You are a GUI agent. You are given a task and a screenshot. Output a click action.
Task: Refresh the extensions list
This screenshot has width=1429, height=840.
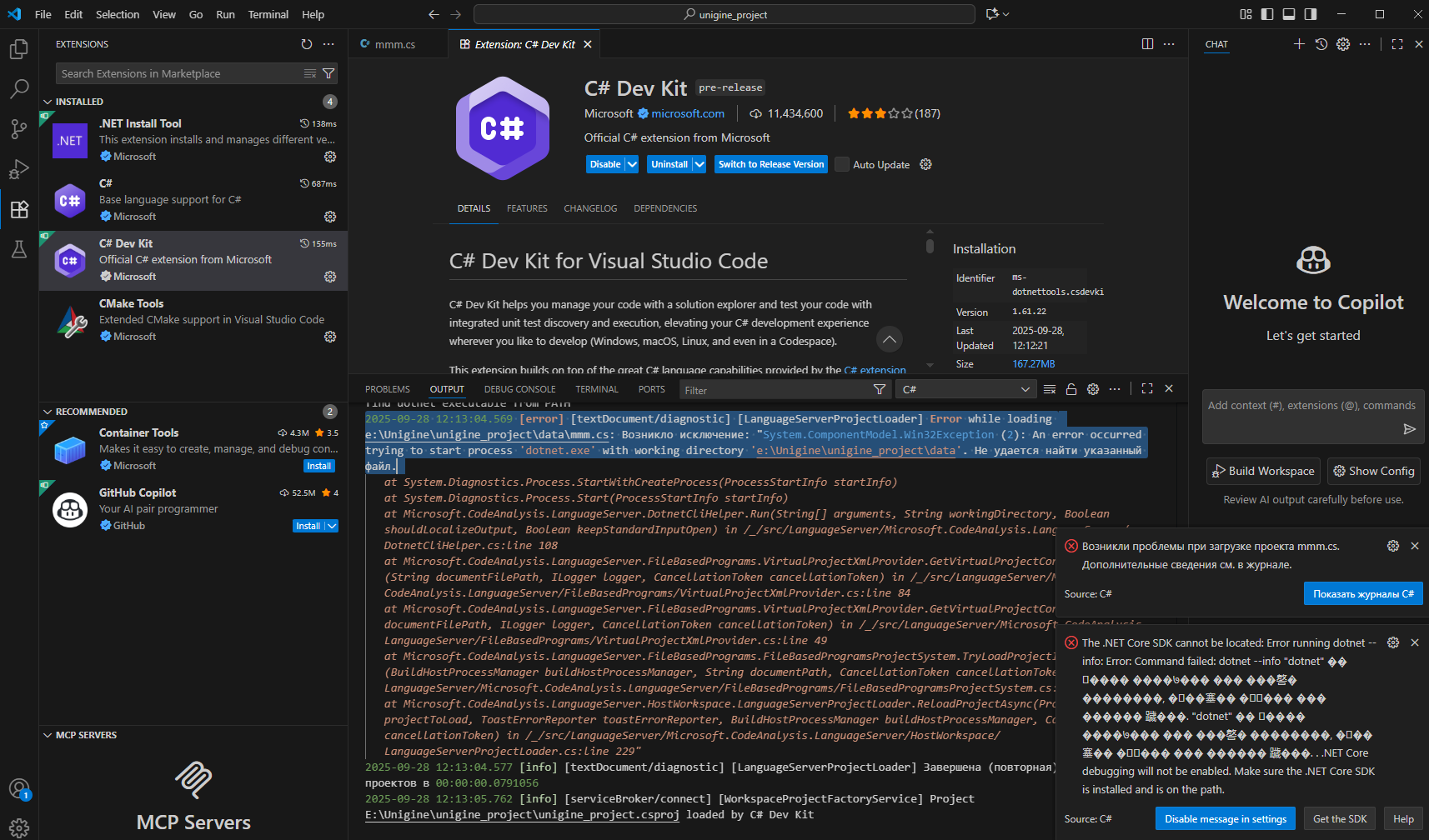pos(307,44)
